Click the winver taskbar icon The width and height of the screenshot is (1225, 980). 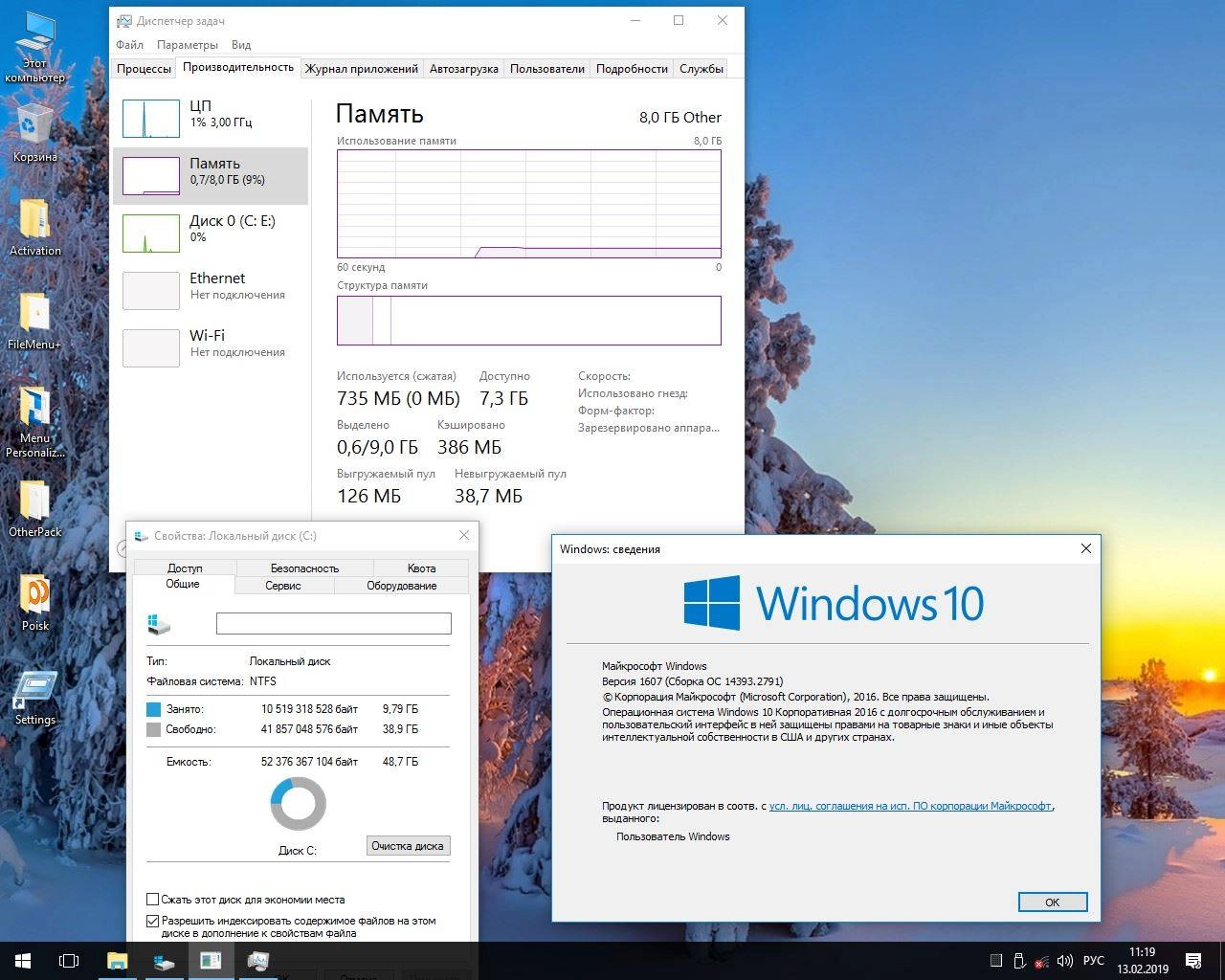pyautogui.click(x=211, y=961)
